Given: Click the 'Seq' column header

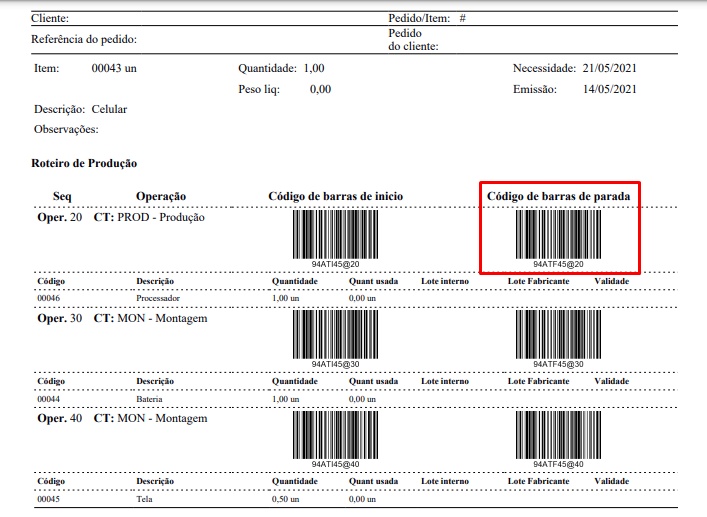Looking at the screenshot, I should (x=62, y=197).
